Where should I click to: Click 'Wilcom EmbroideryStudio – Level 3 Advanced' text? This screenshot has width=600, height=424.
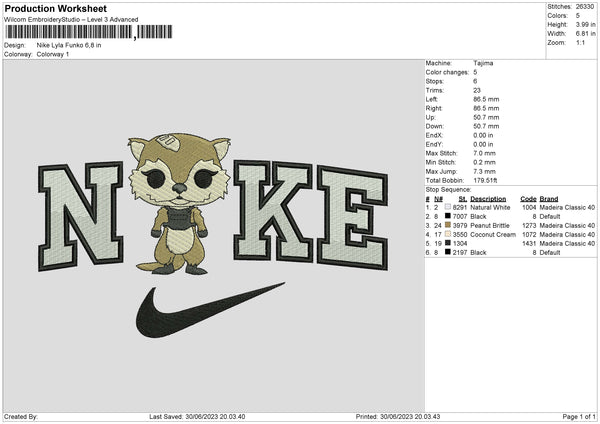tap(71, 20)
